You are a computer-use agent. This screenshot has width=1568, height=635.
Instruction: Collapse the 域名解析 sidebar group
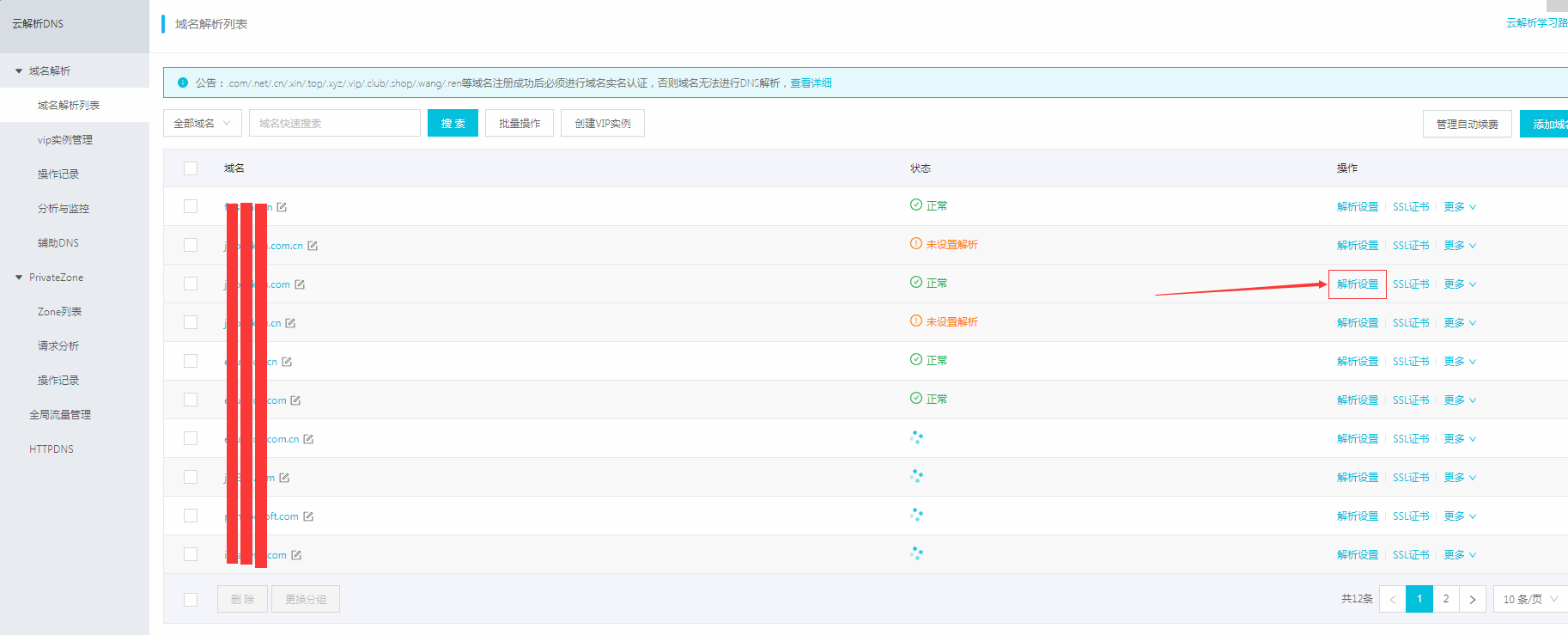coord(19,70)
